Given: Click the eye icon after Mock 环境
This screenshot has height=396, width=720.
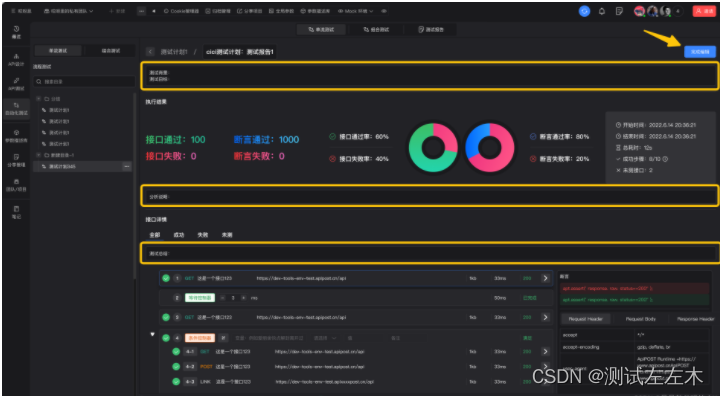Looking at the screenshot, I should tap(384, 11).
